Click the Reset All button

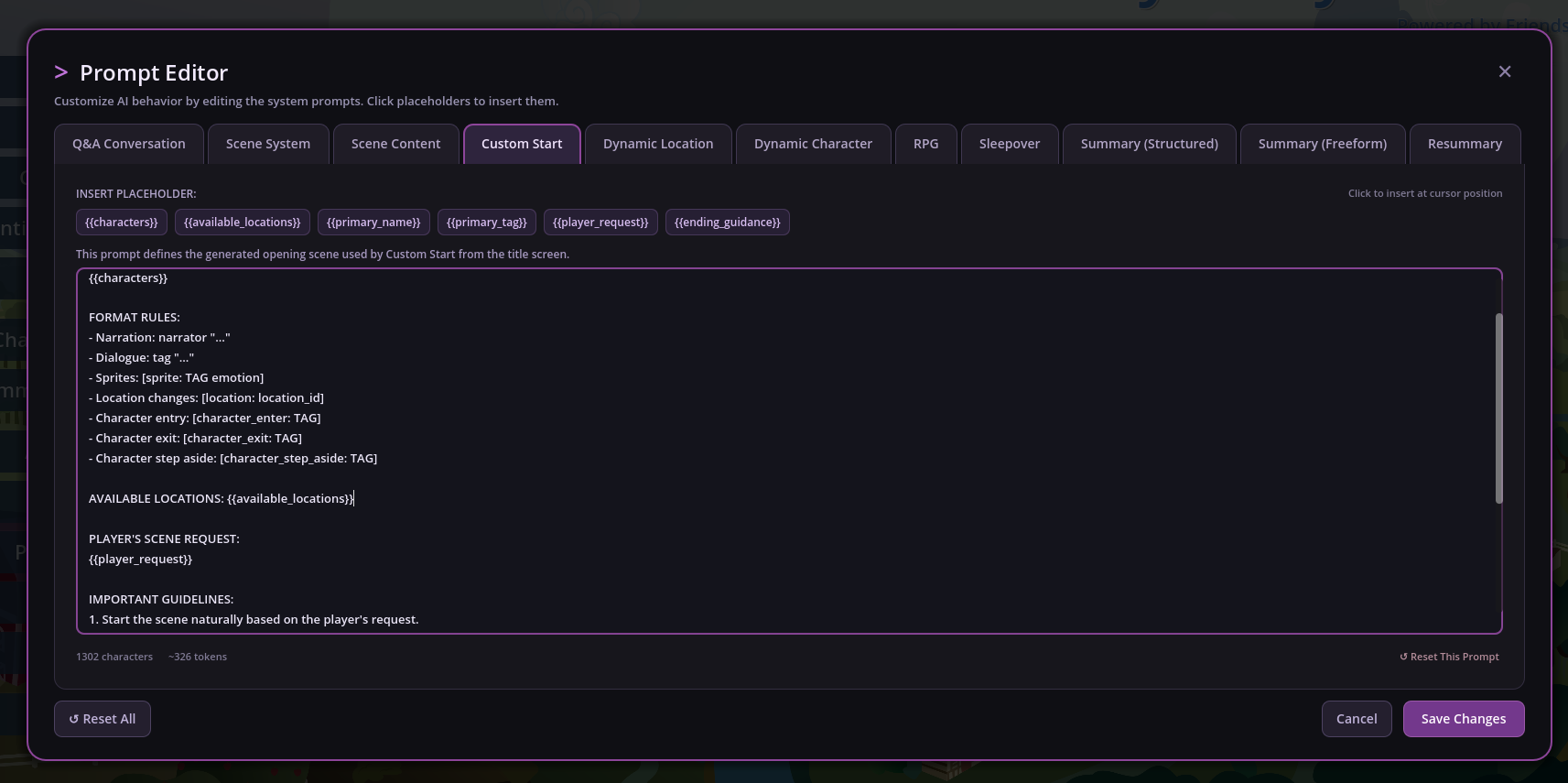(x=103, y=719)
